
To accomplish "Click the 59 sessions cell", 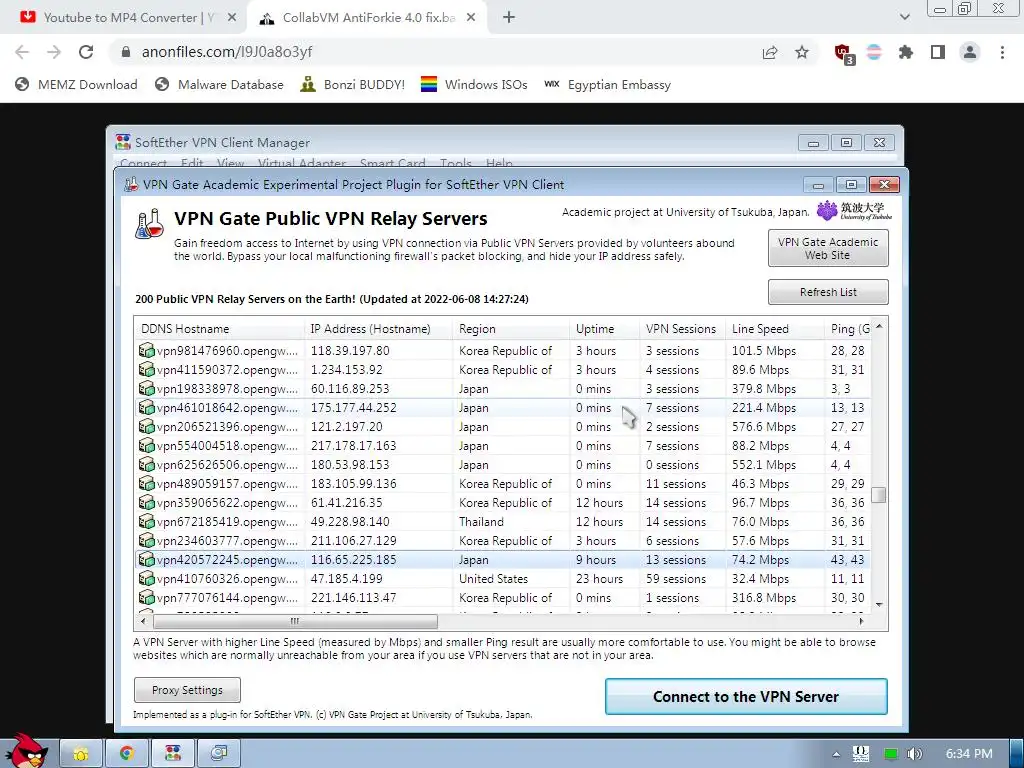I will click(676, 579).
